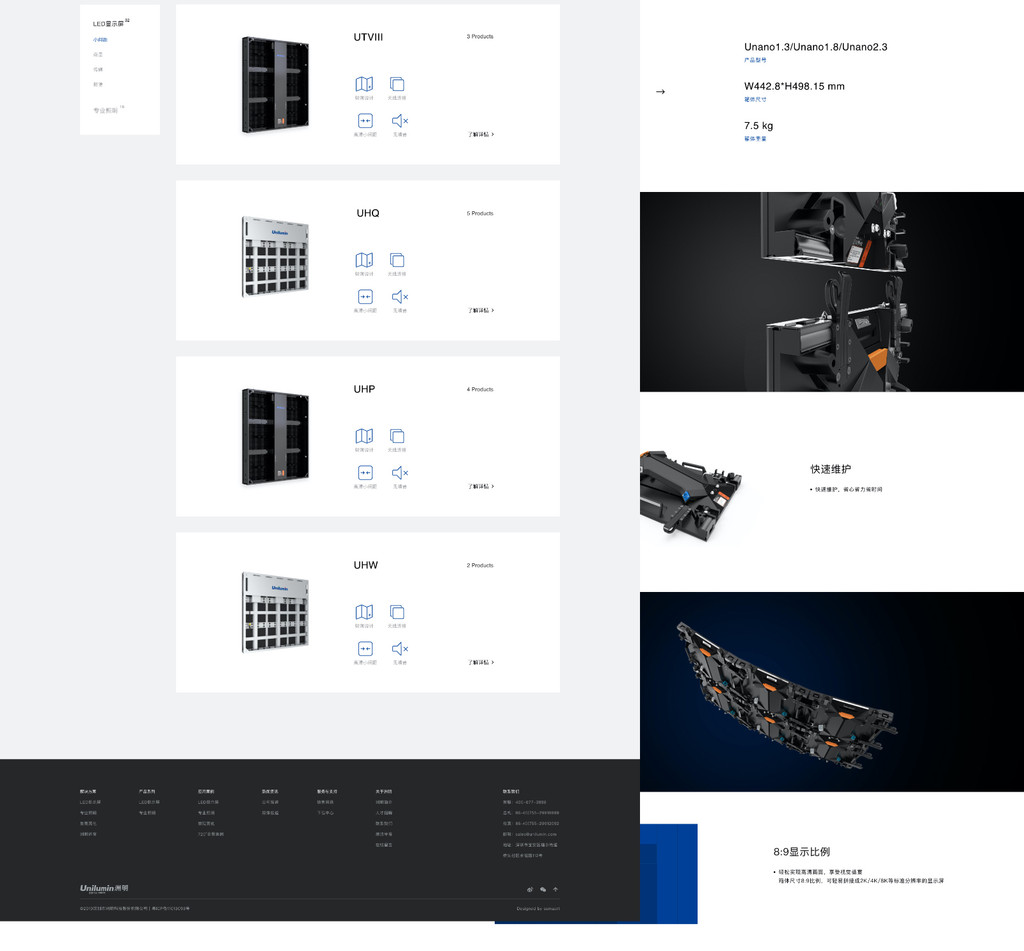
Task: Open 了解详情 chevron link for UHW
Action: point(481,662)
